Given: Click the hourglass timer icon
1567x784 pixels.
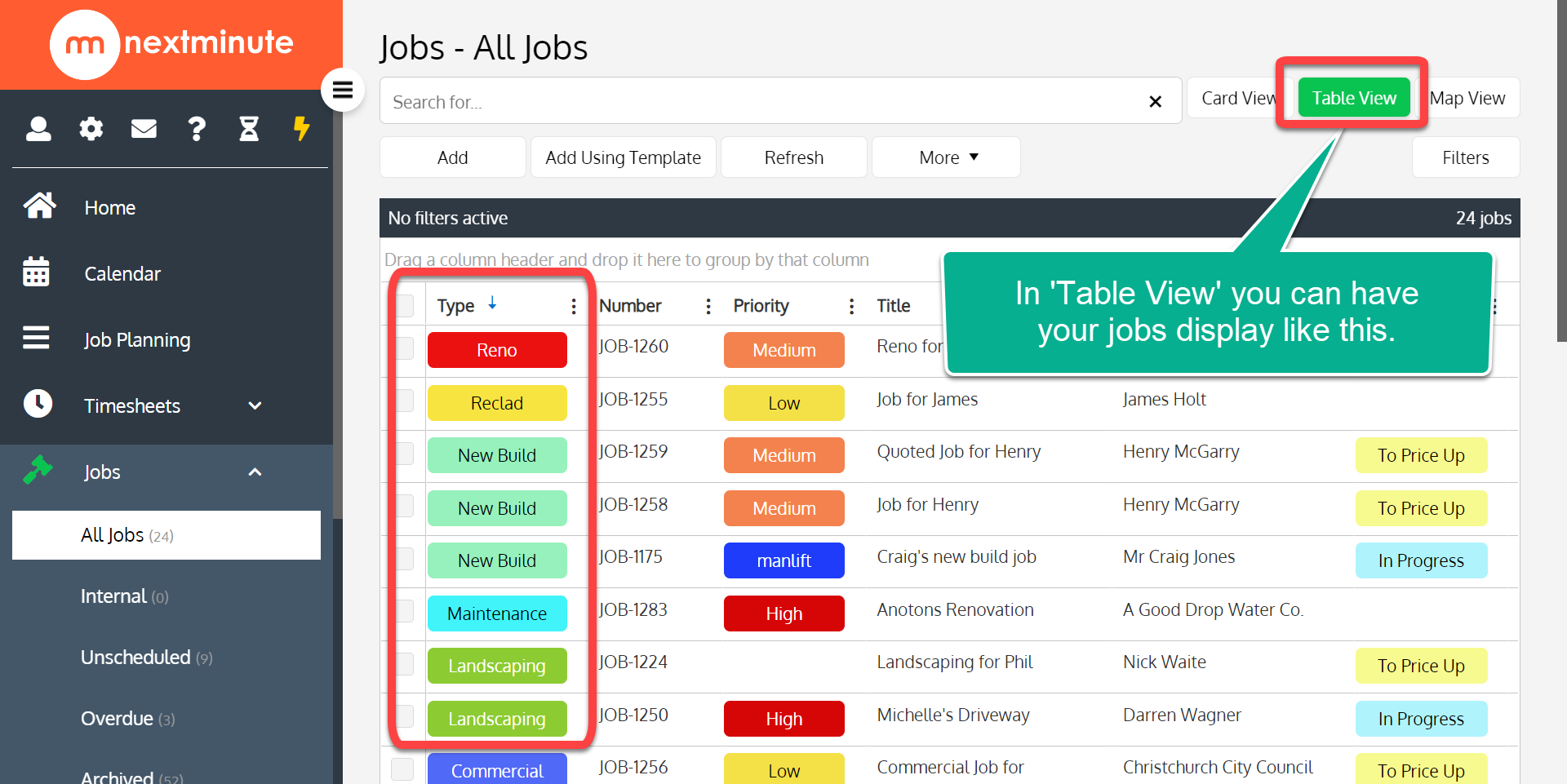Looking at the screenshot, I should point(249,128).
